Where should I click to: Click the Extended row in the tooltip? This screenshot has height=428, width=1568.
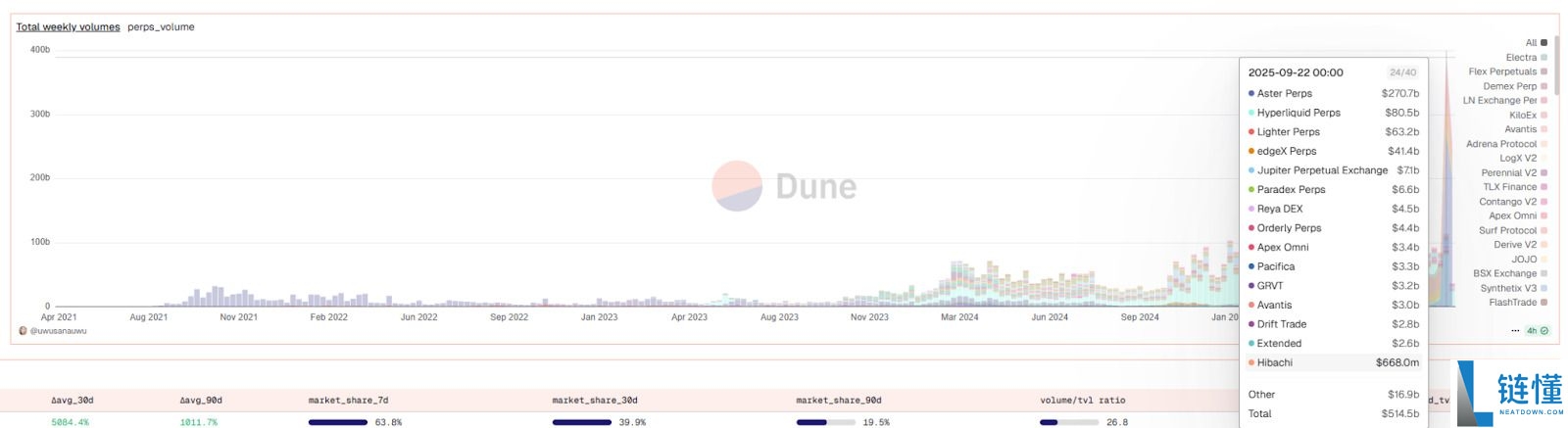click(1334, 344)
